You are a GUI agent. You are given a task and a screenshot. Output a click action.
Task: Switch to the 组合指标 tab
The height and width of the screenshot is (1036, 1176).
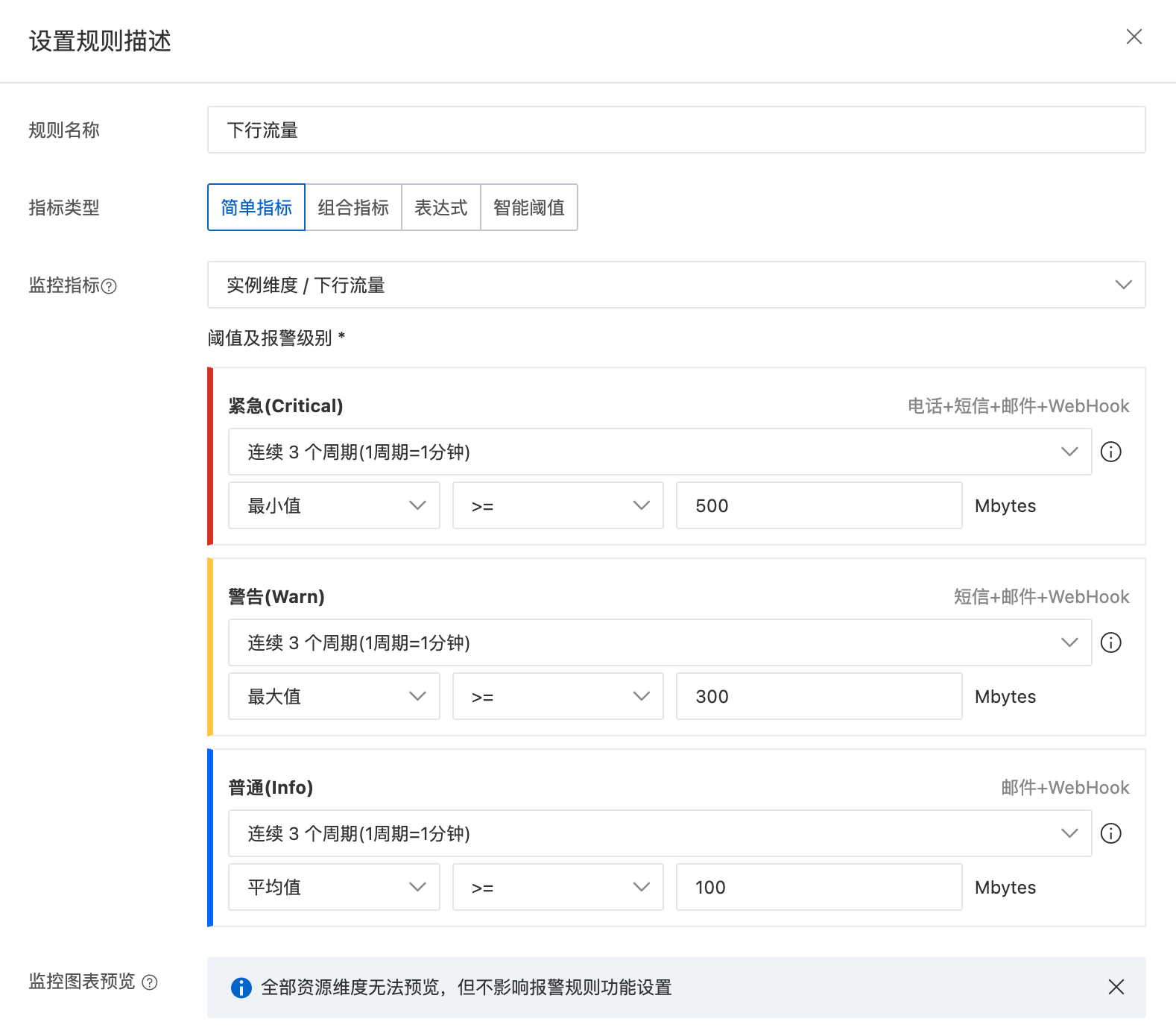(x=353, y=207)
